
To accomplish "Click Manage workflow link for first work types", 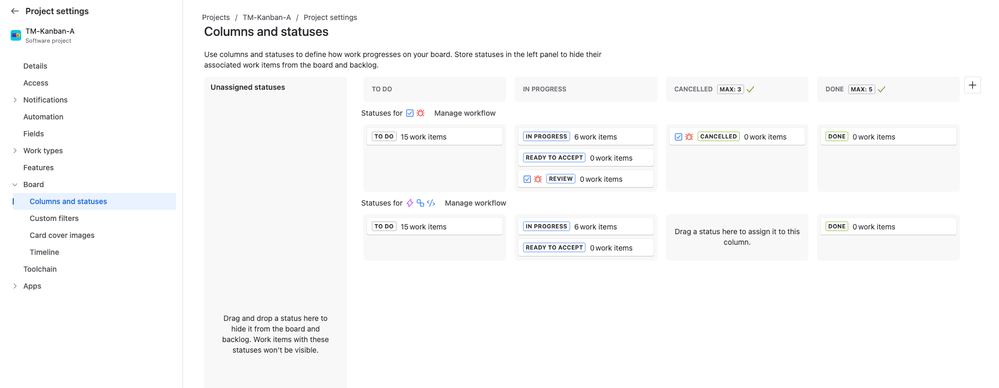I will (465, 113).
